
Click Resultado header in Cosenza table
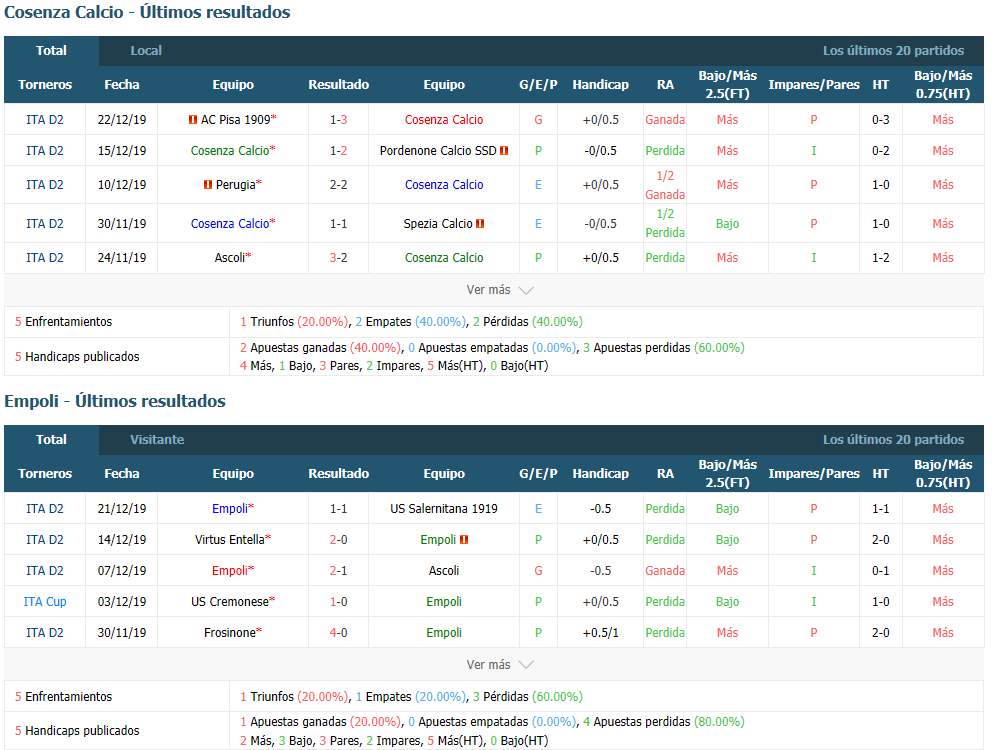coord(338,84)
